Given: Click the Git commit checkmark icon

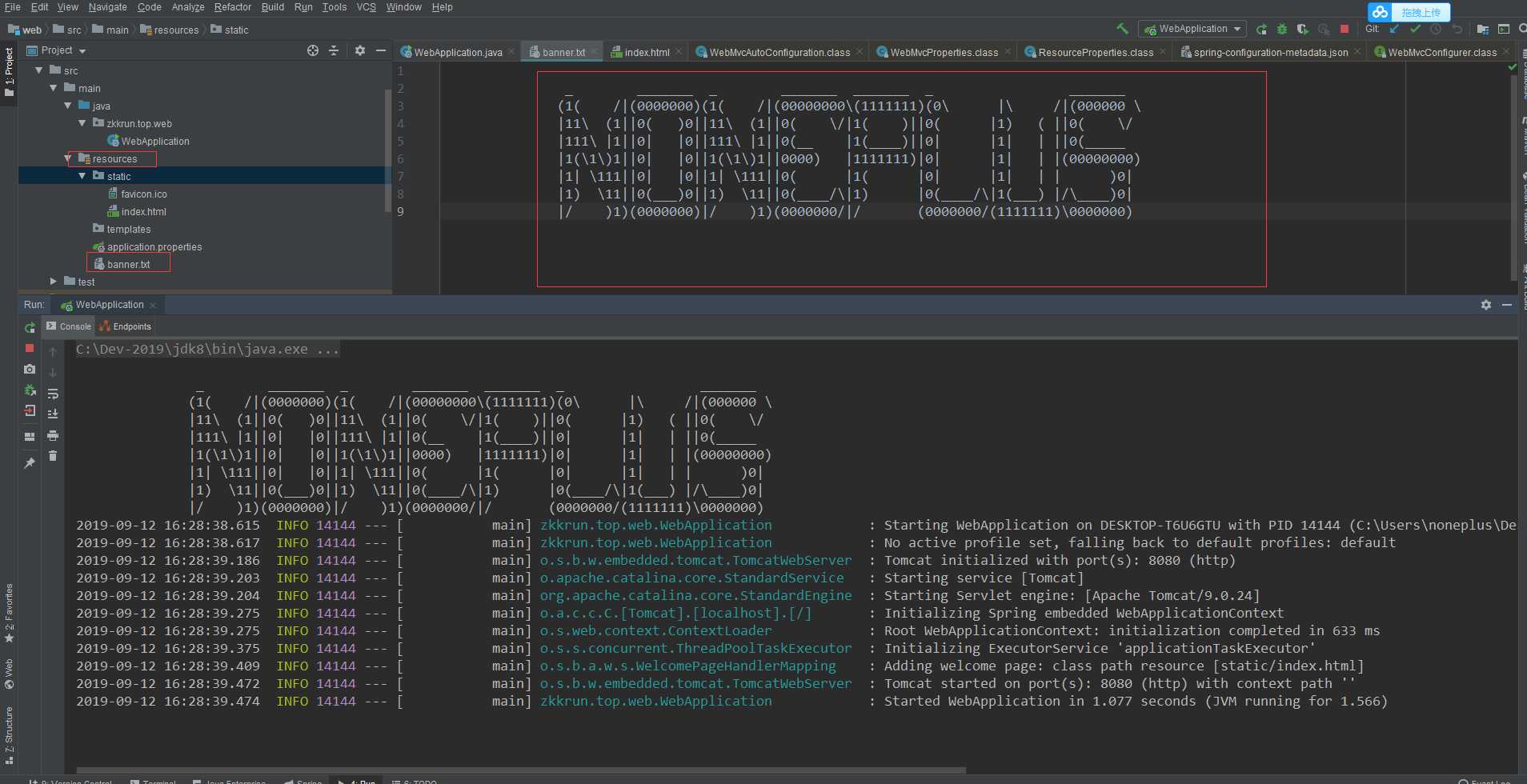Looking at the screenshot, I should click(x=1415, y=29).
